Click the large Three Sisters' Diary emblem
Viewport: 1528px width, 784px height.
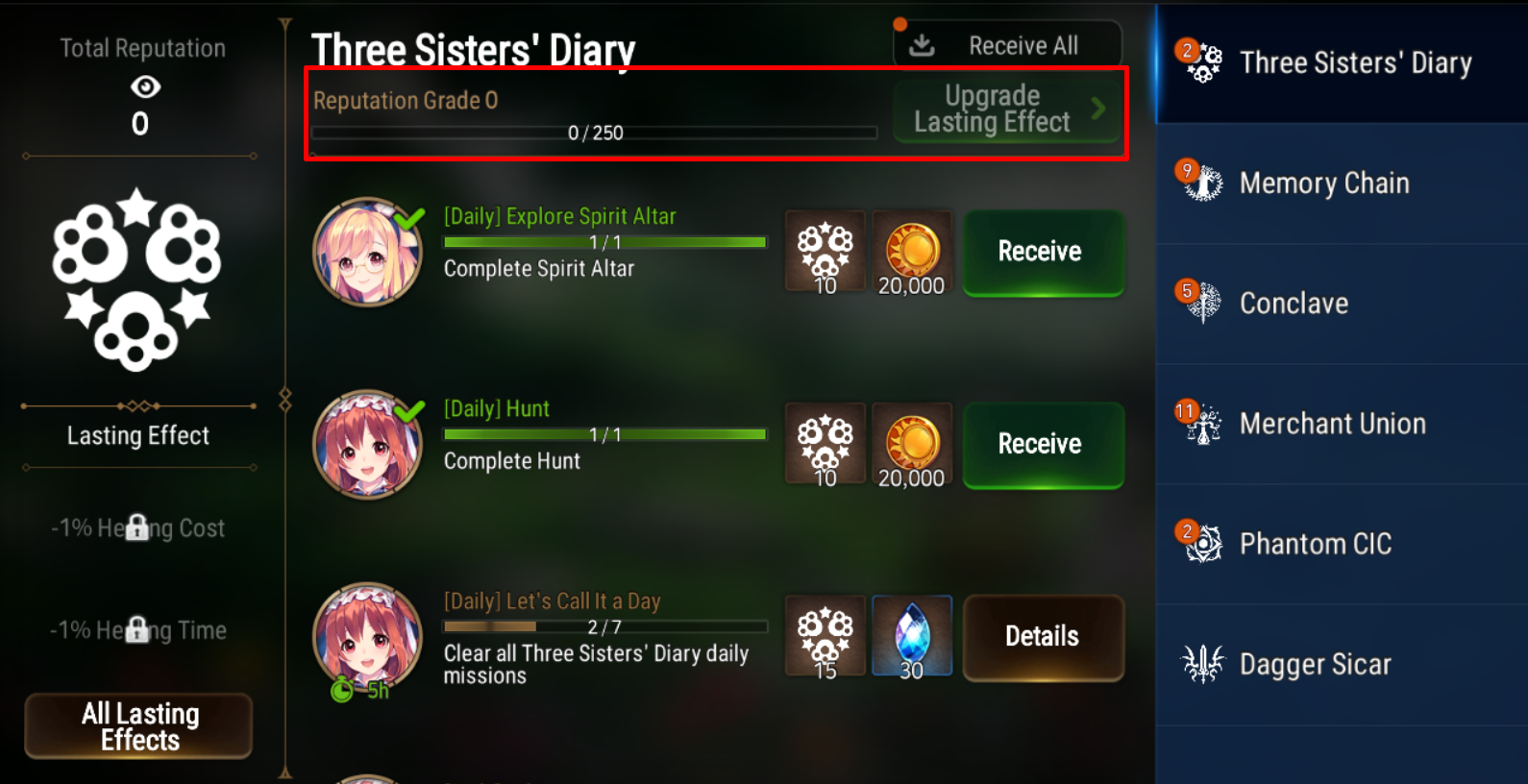[x=136, y=280]
